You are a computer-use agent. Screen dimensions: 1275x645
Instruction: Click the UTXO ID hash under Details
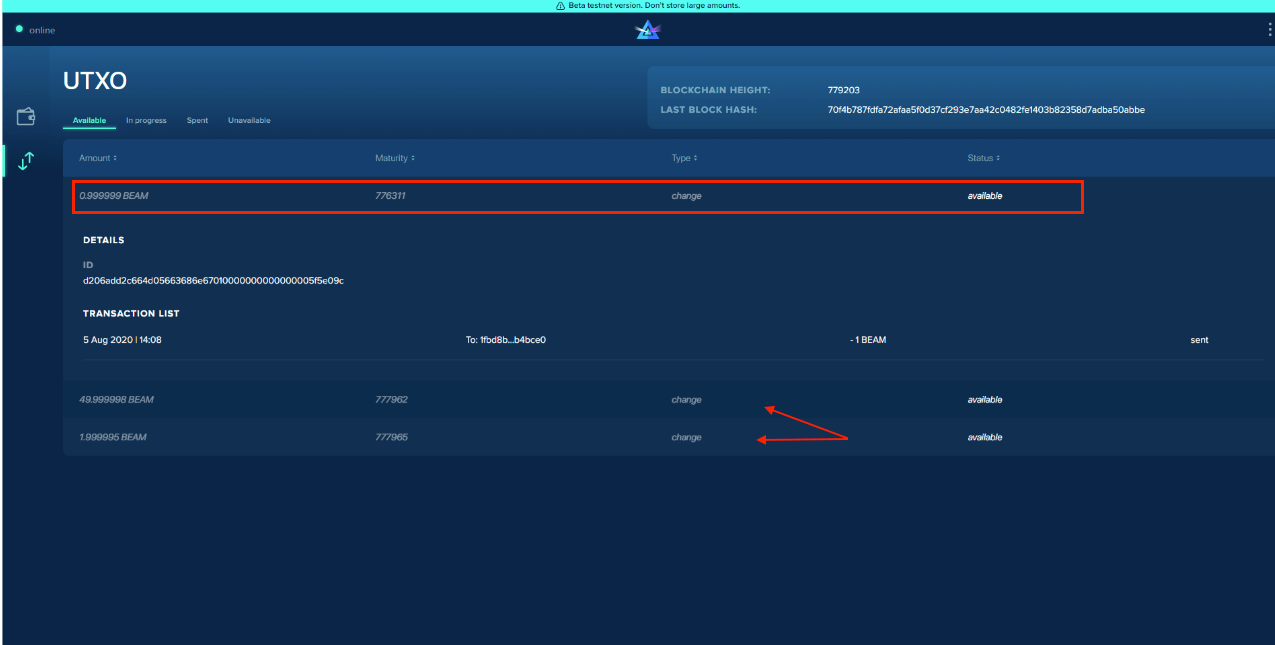tap(213, 281)
